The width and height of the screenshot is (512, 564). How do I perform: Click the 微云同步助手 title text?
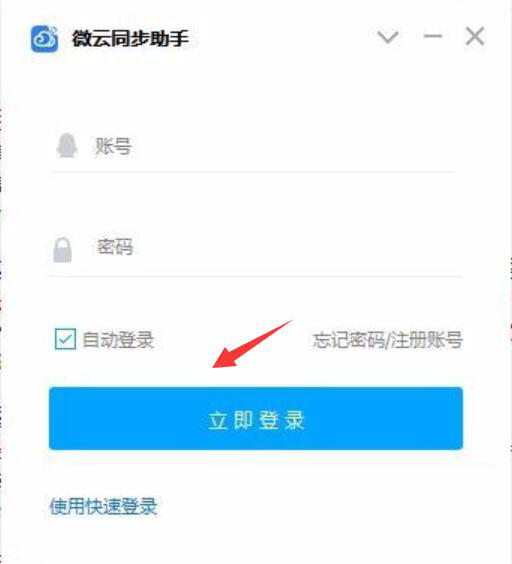click(x=131, y=38)
